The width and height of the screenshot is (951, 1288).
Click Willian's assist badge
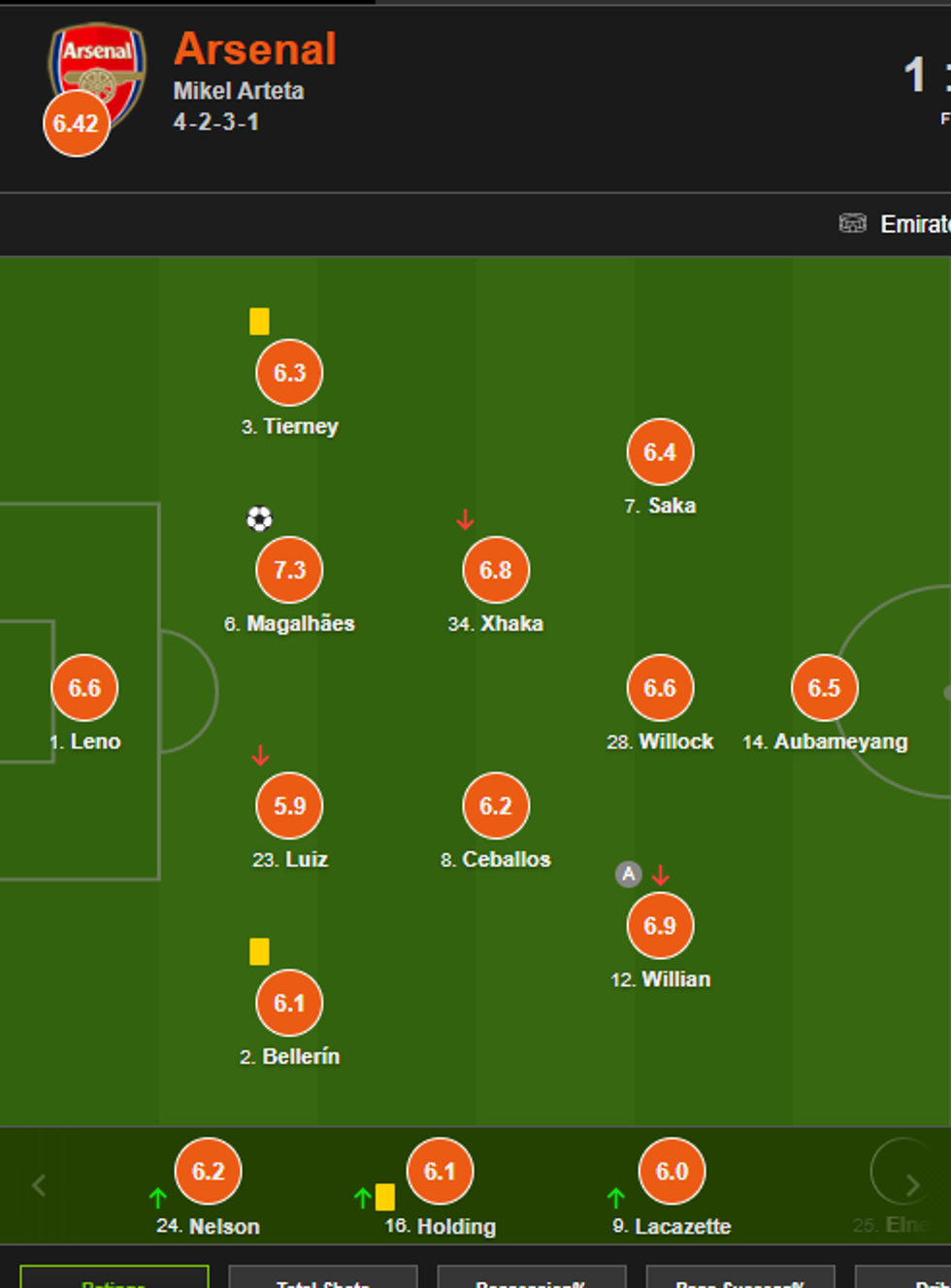tap(629, 875)
